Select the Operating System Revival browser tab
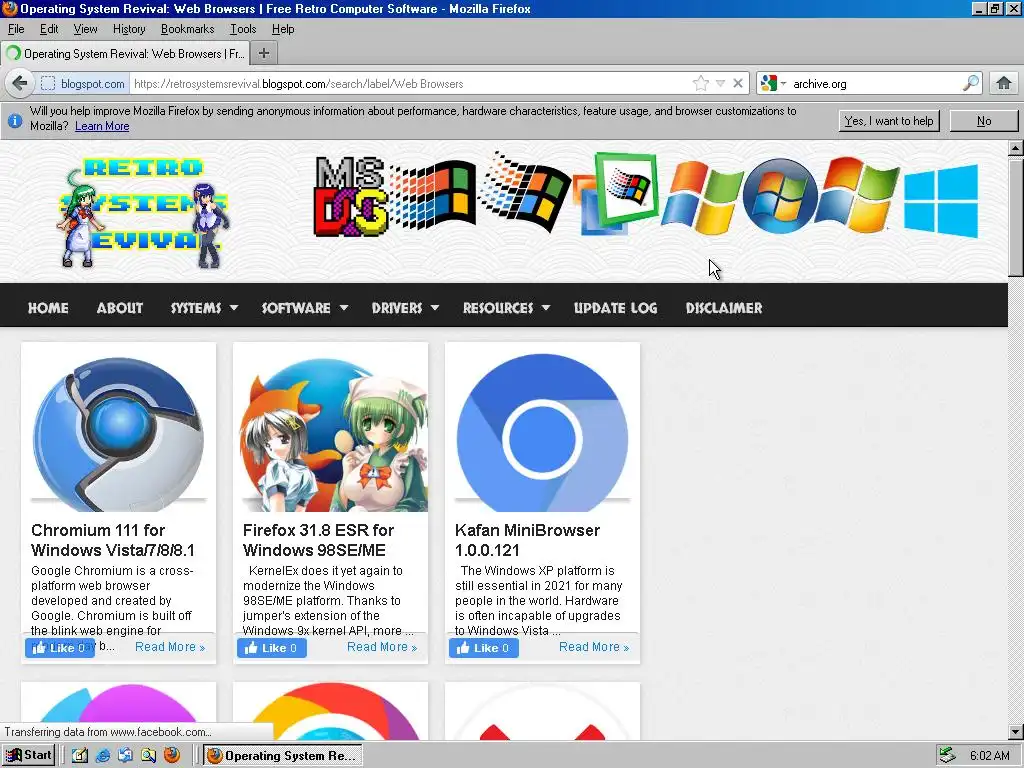The height and width of the screenshot is (768, 1024). (x=125, y=54)
